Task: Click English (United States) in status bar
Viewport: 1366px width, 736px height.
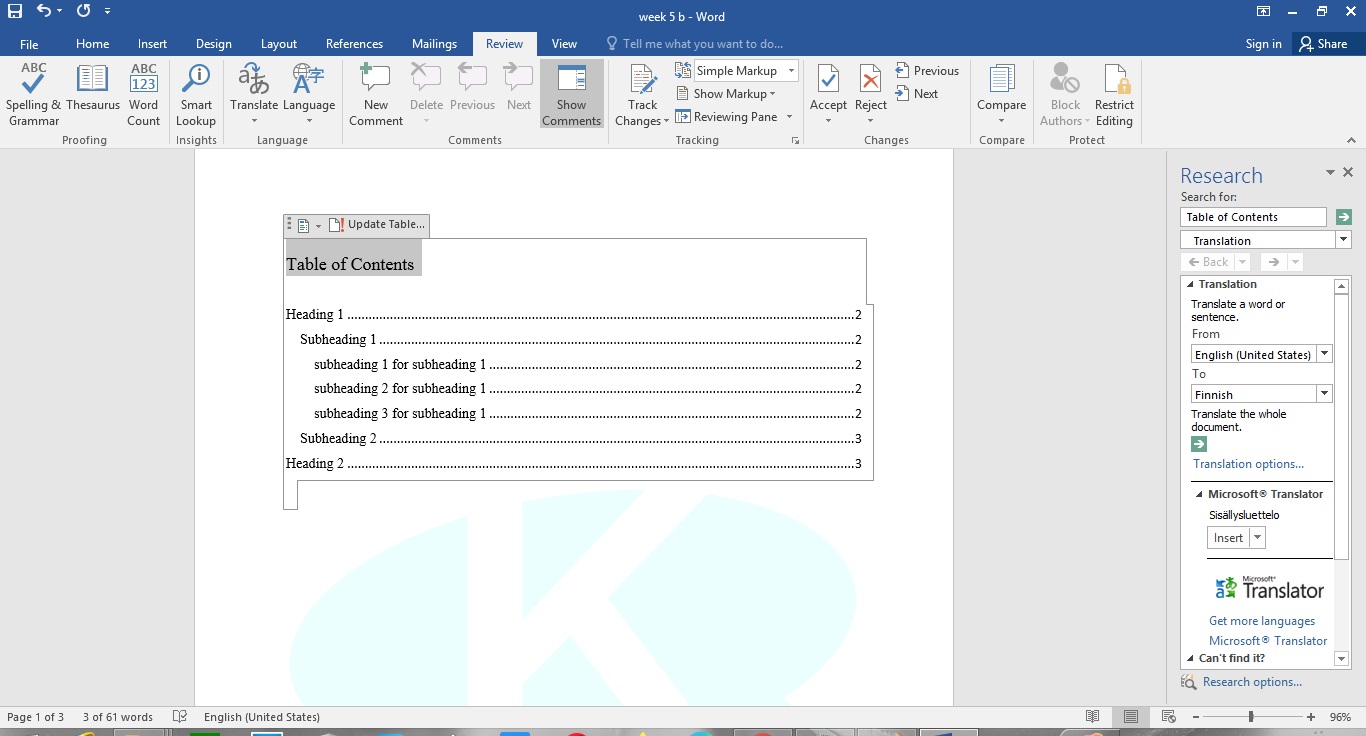Action: coord(262,717)
